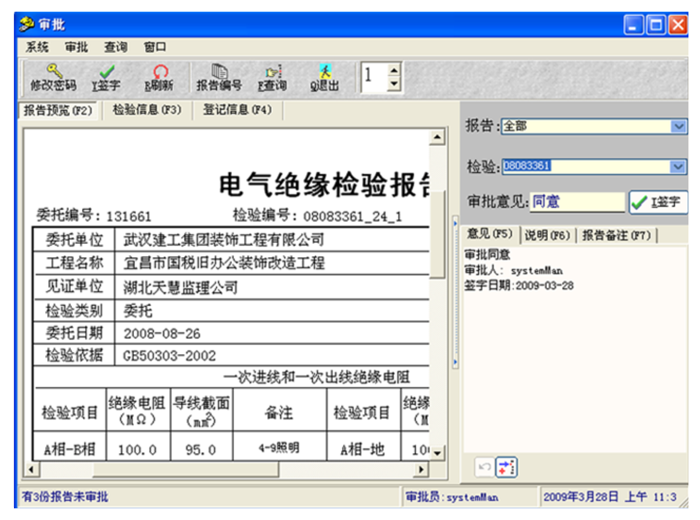Click the blue icon beside the undo button
Image resolution: width=700 pixels, height=520 pixels.
pyautogui.click(x=505, y=467)
